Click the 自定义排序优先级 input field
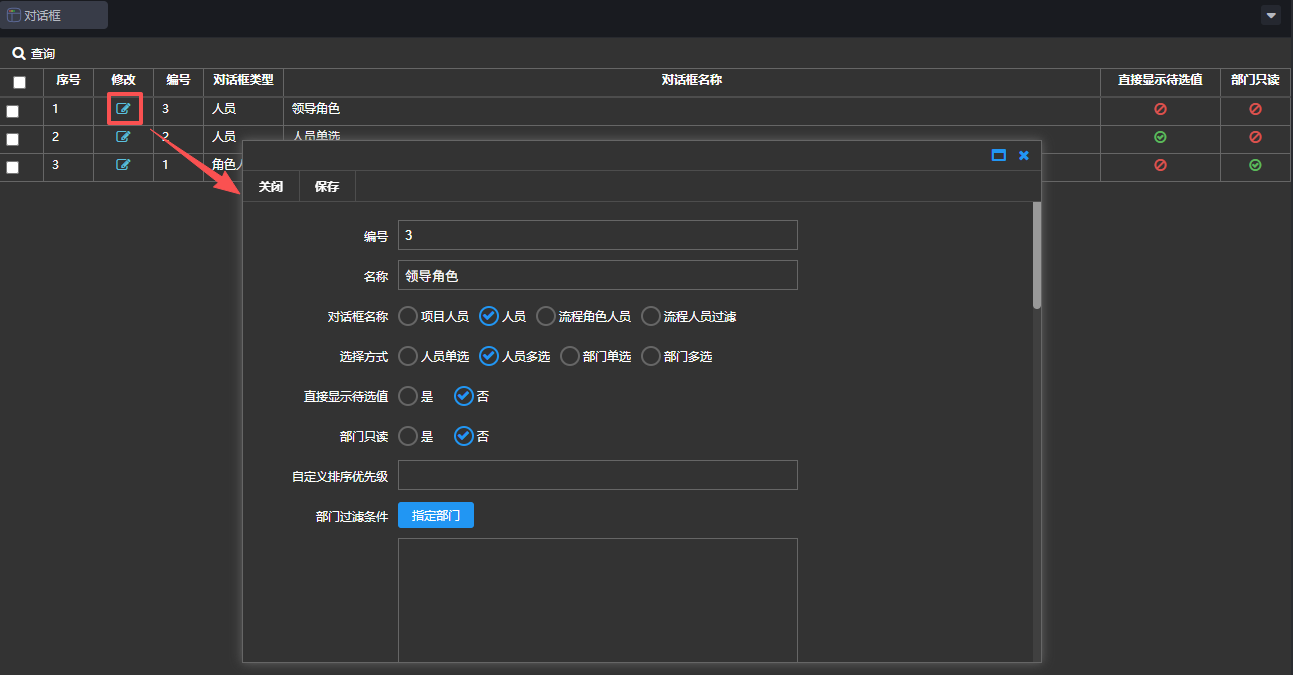Viewport: 1293px width, 675px height. pos(597,475)
